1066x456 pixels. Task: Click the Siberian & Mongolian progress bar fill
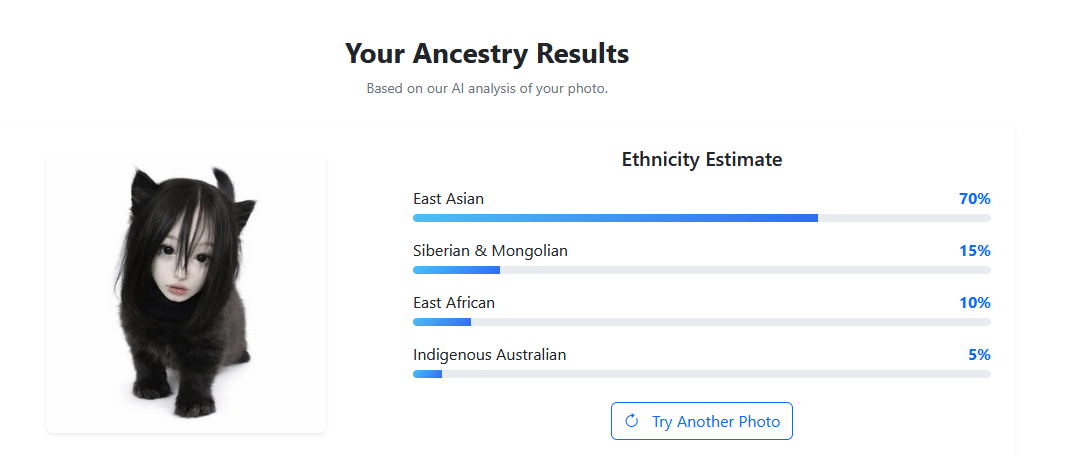[x=456, y=270]
